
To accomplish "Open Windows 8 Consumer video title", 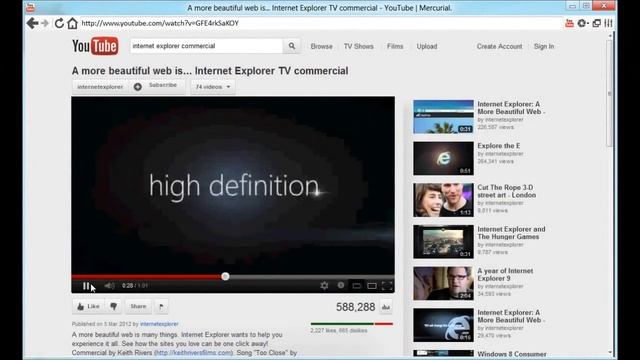I will point(512,354).
